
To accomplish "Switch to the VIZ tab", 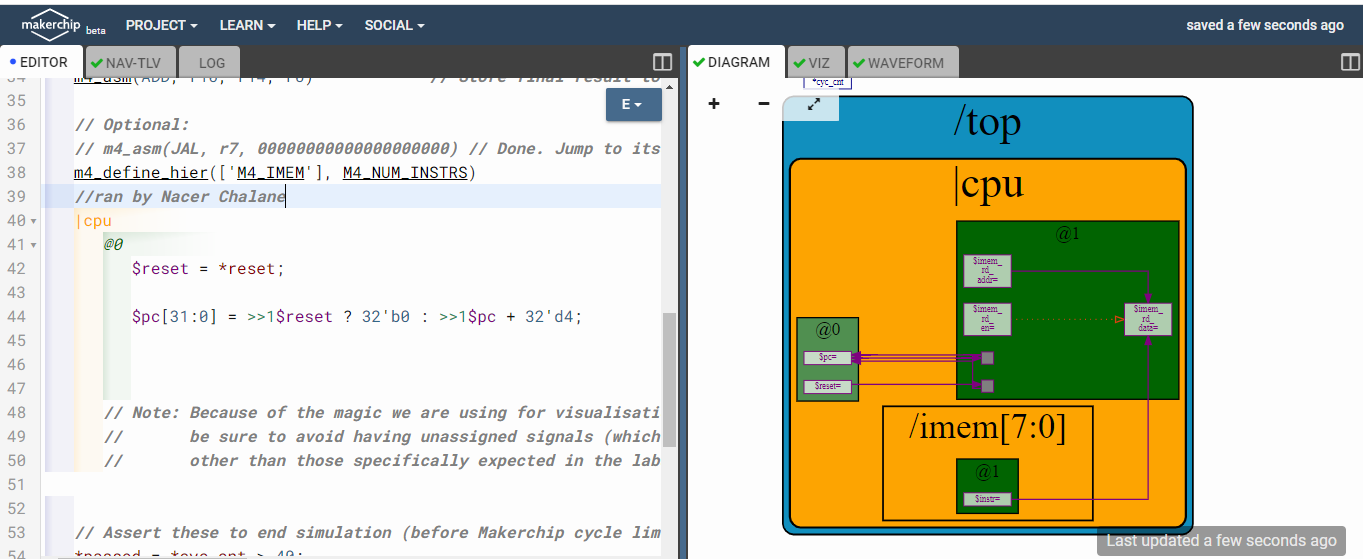I will tap(817, 62).
